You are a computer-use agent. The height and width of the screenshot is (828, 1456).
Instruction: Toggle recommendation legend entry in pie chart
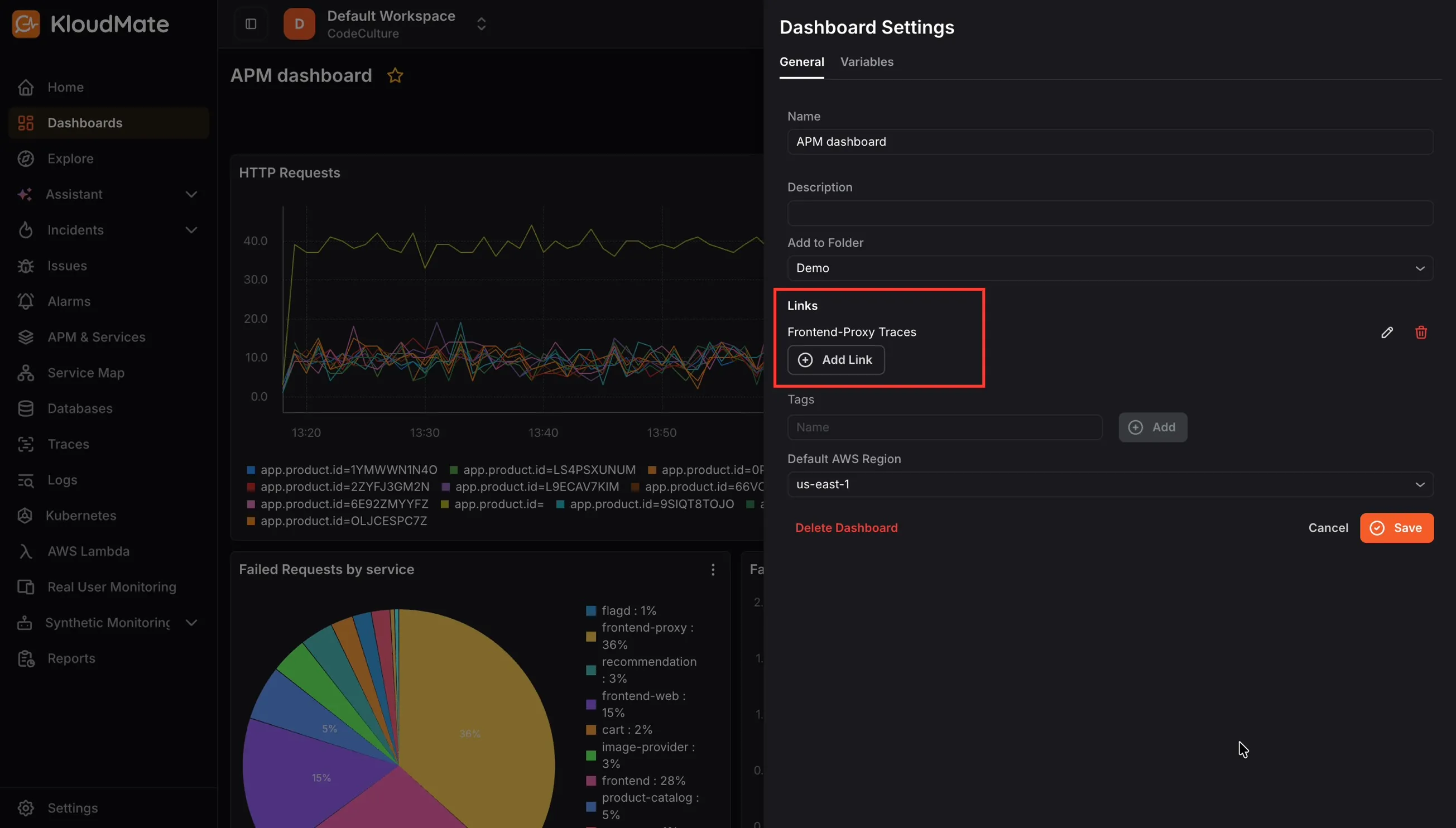coord(641,671)
